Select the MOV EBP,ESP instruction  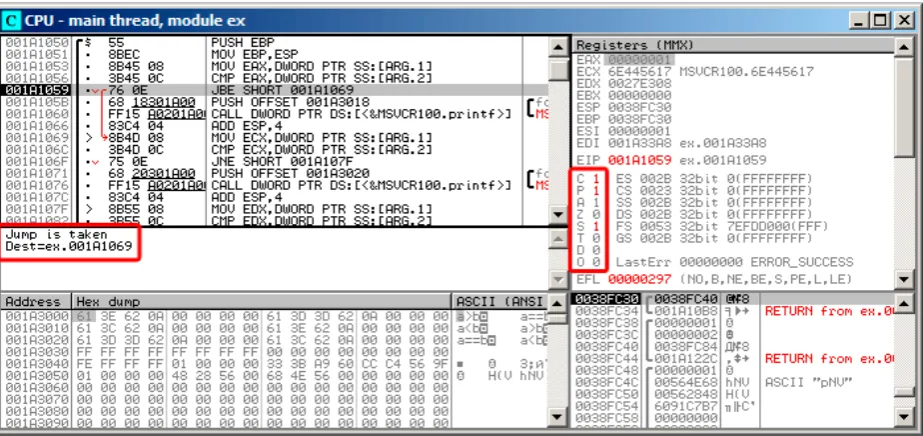click(x=254, y=55)
